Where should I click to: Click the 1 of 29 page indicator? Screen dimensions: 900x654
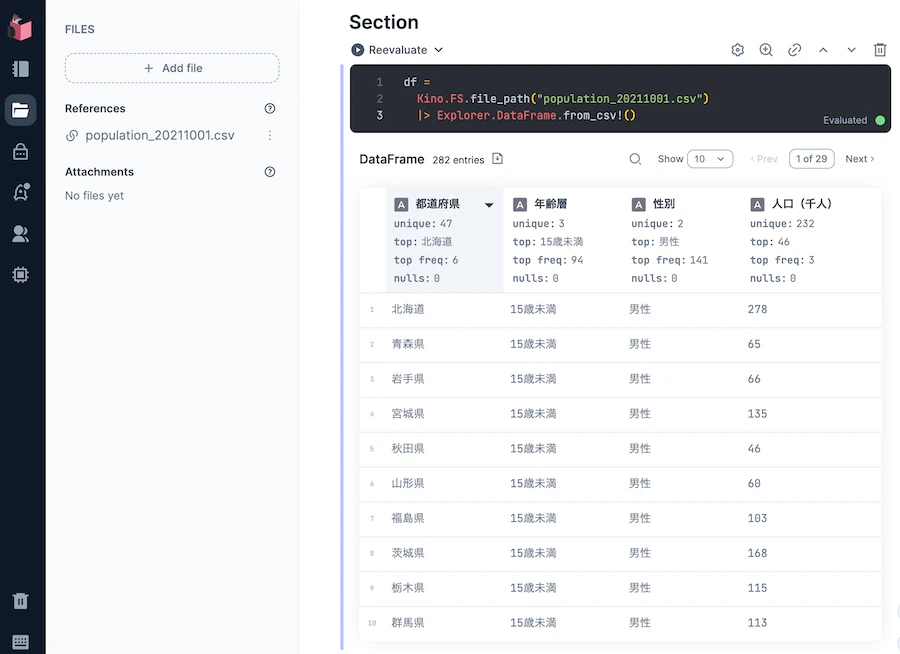[812, 159]
